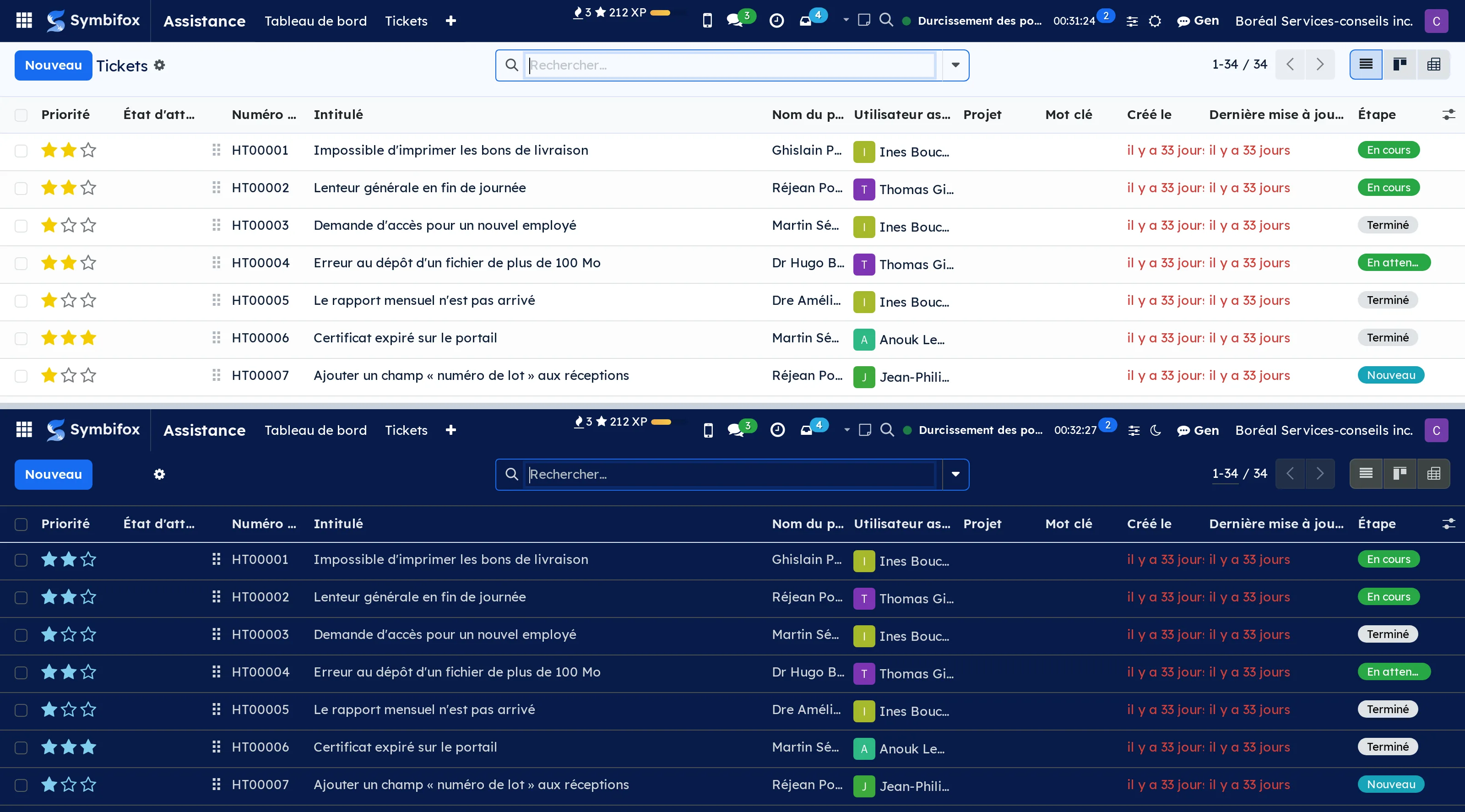Click navbar magnifier search icon in light window

click(x=886, y=20)
